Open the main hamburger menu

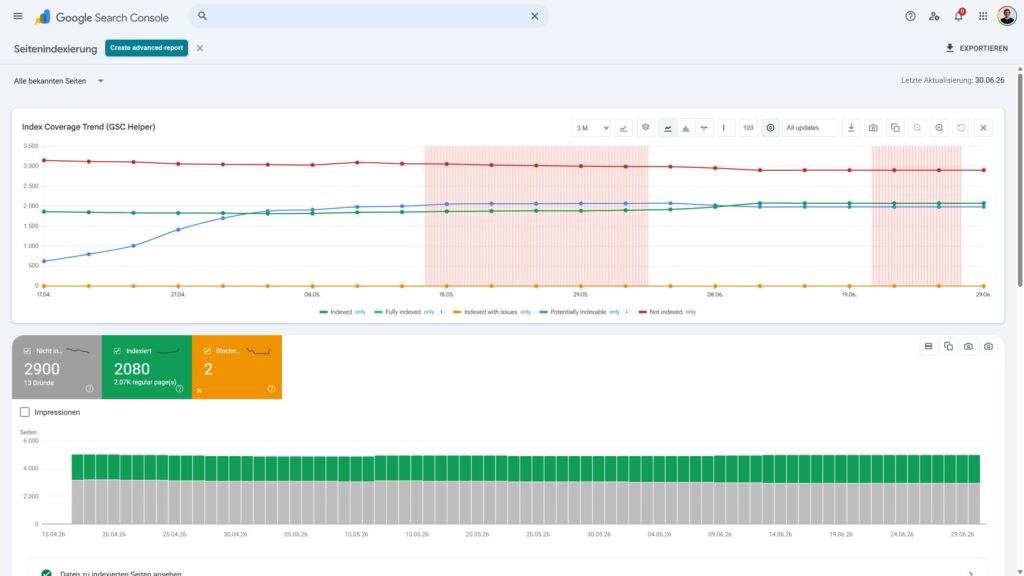point(18,16)
